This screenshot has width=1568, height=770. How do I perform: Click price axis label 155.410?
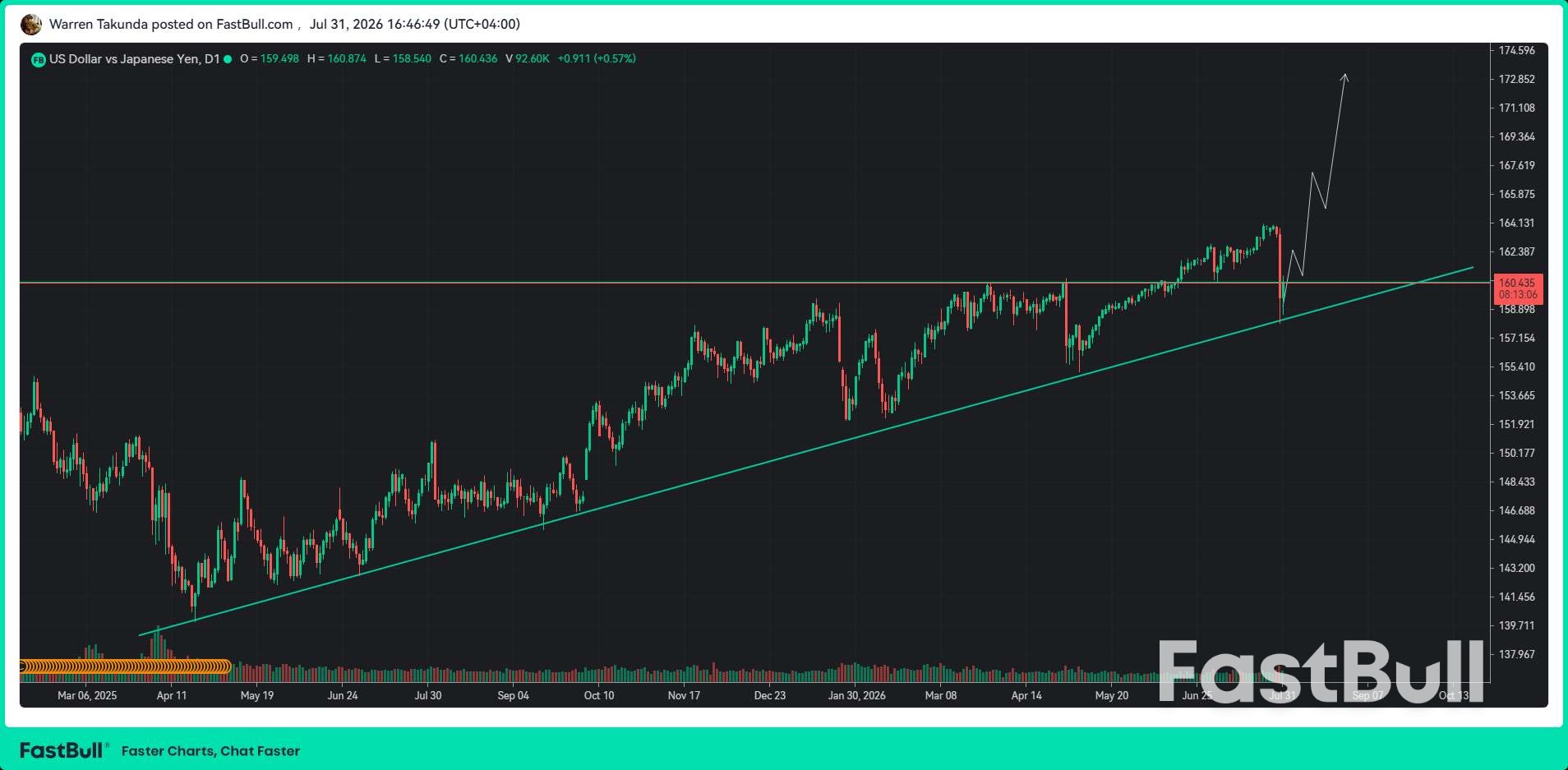tap(1516, 367)
